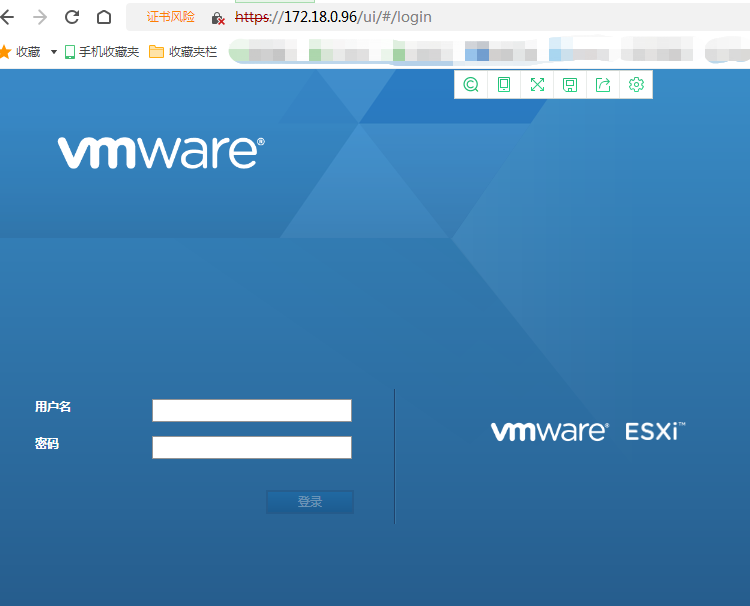Screen dimensions: 750x606
Task: Click the fullscreen expand arrows icon
Action: pos(537,85)
